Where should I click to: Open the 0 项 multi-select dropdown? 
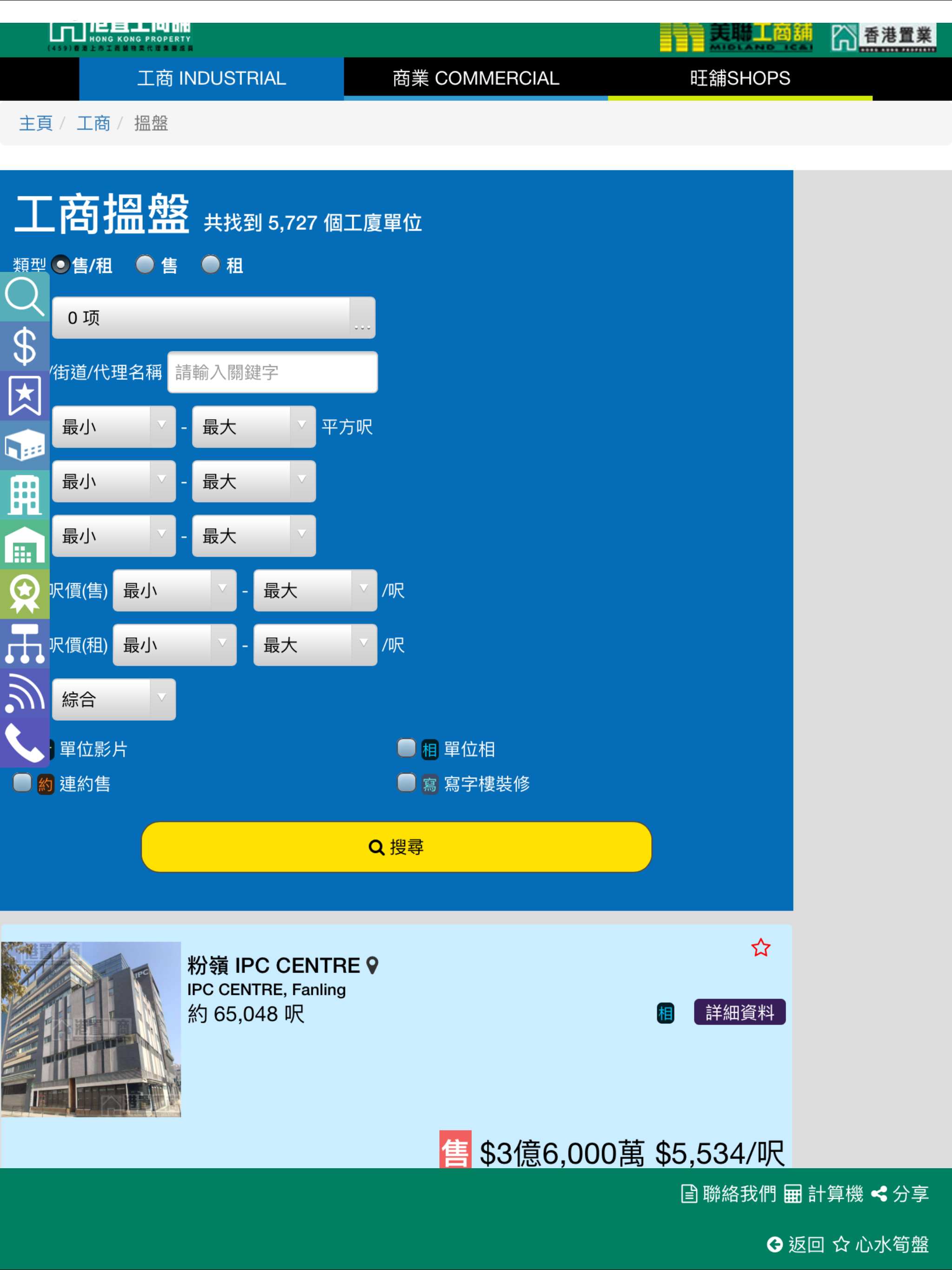(x=214, y=317)
